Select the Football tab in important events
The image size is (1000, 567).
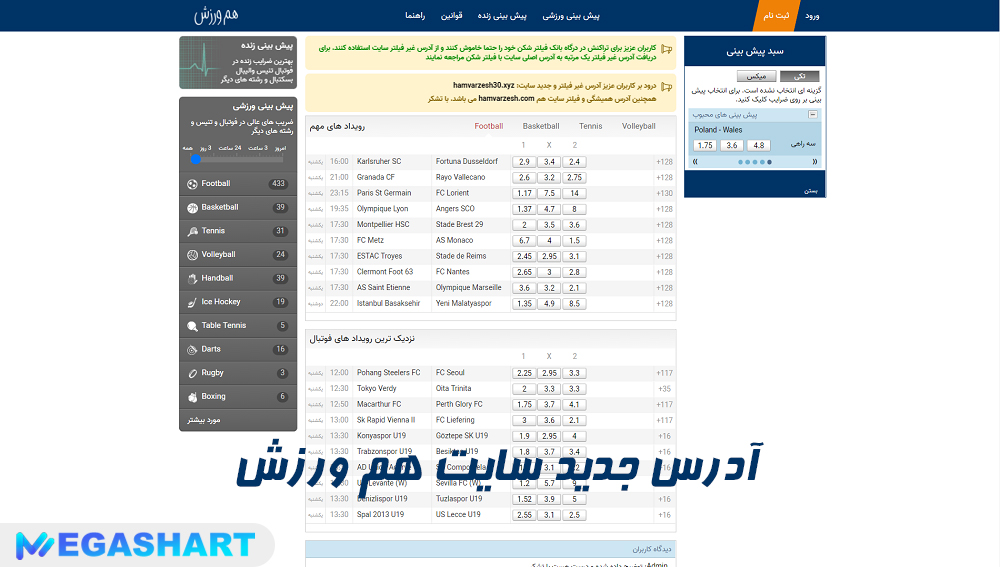pos(489,126)
